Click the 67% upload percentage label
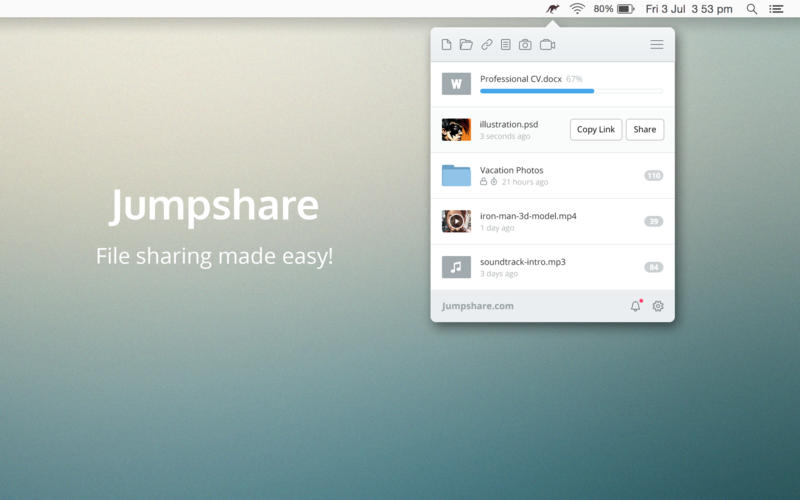This screenshot has height=500, width=800. (574, 79)
